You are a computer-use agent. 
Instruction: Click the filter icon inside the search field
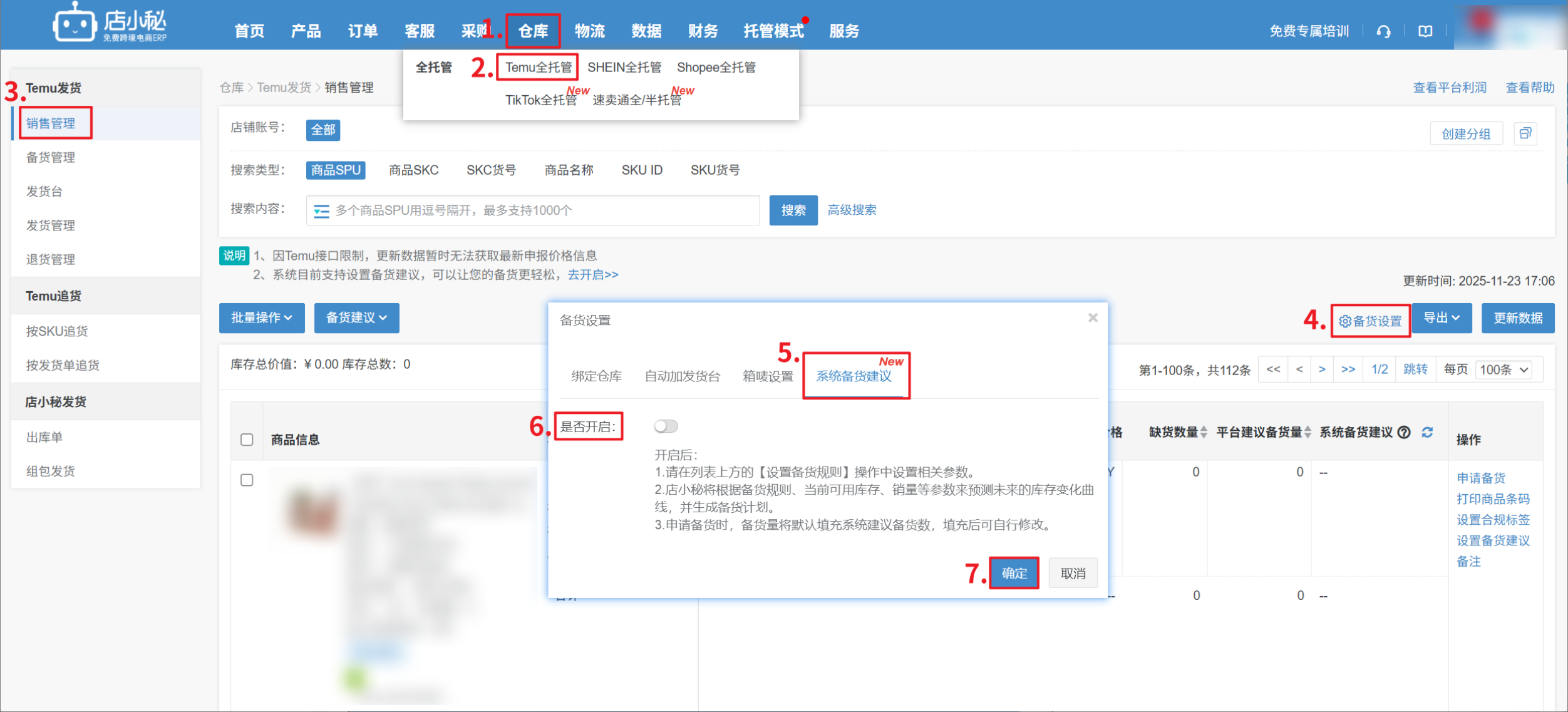click(x=321, y=210)
